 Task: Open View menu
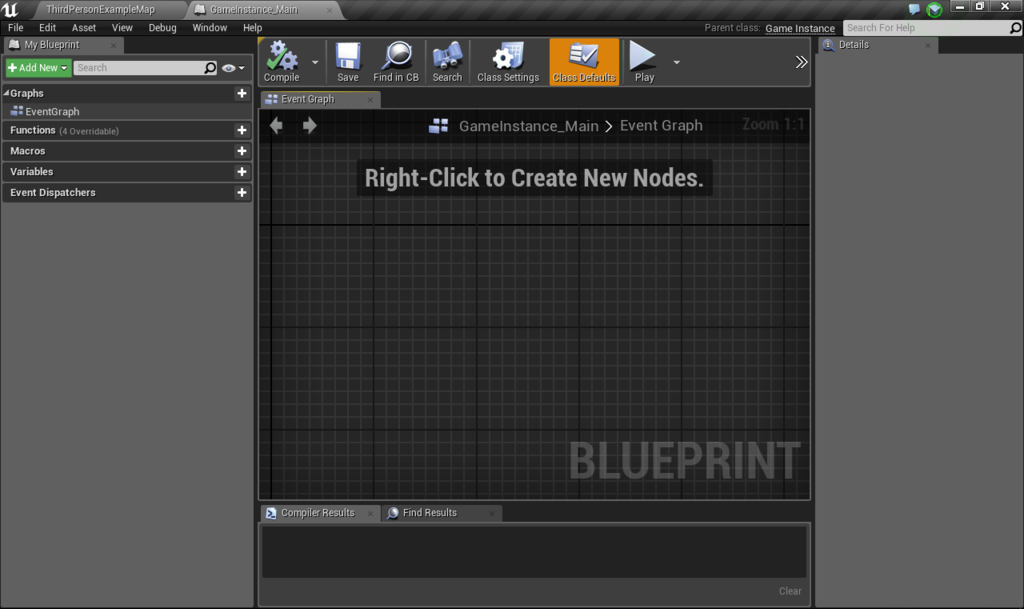point(122,27)
